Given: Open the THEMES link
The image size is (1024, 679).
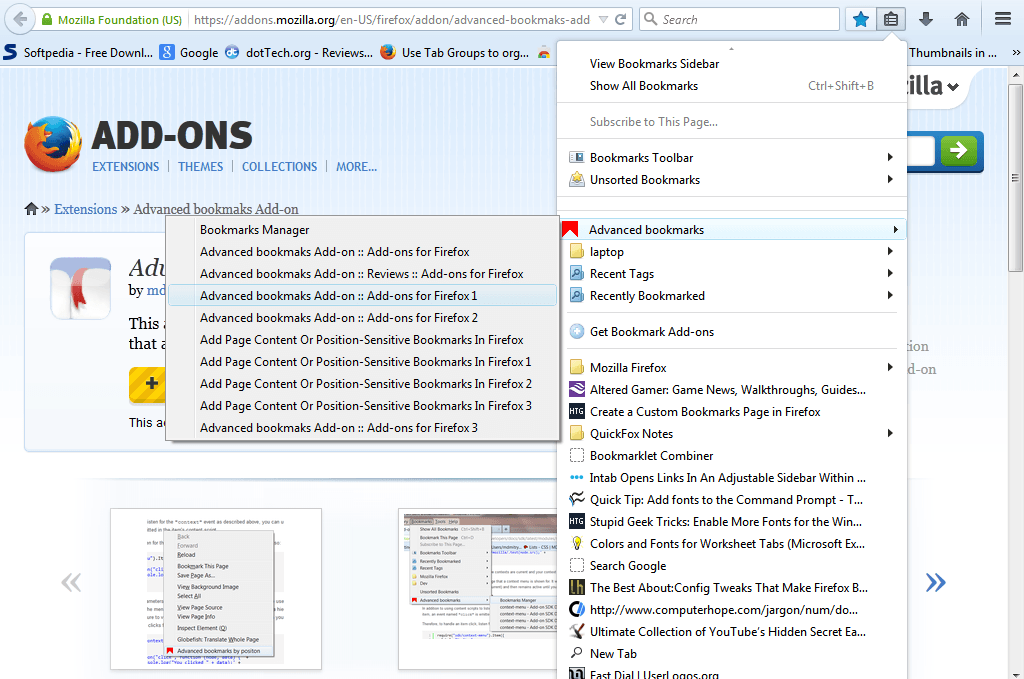Looking at the screenshot, I should (200, 167).
